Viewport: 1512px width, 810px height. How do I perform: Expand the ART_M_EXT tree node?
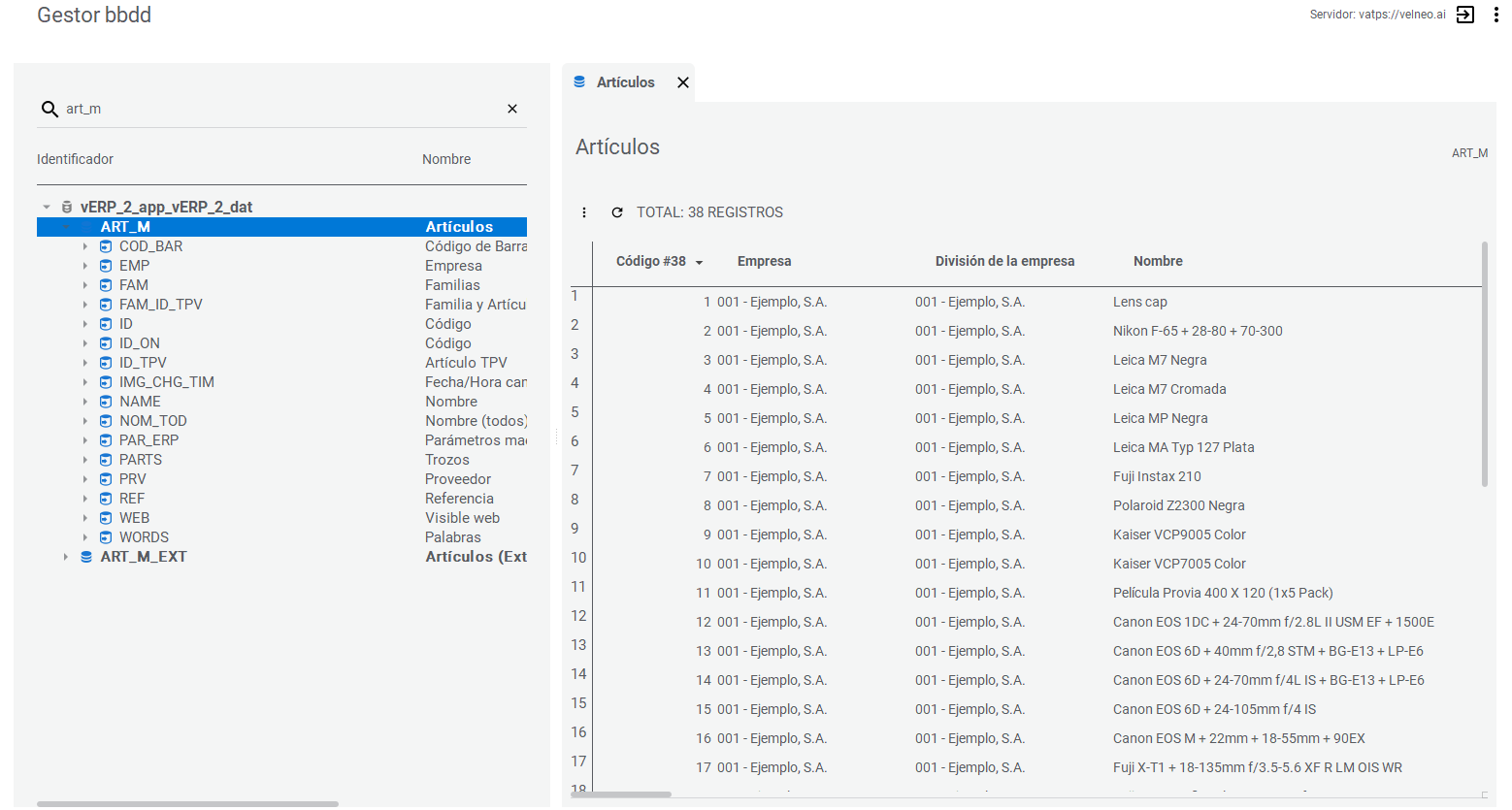66,557
